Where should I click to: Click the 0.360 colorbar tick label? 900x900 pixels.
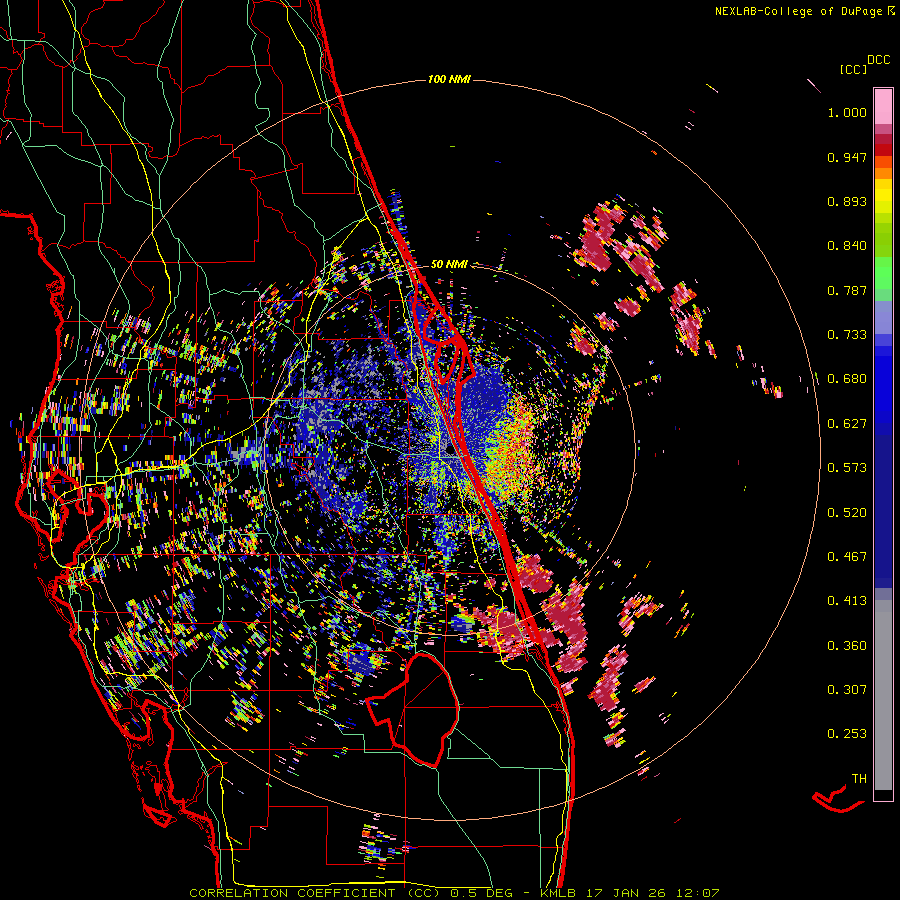click(x=847, y=646)
